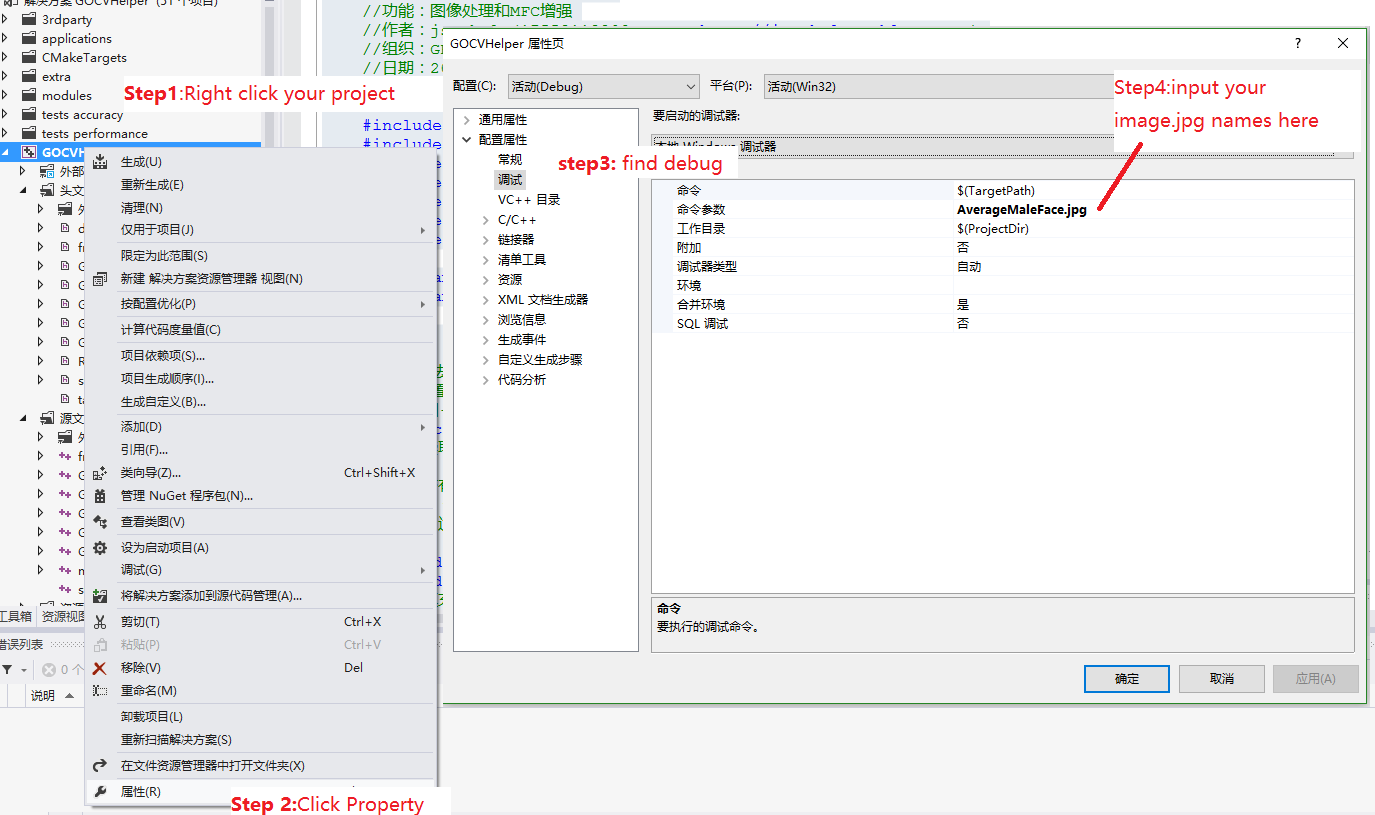The width and height of the screenshot is (1375, 815).
Task: Expand the 生成事件 property node
Action: click(x=486, y=340)
